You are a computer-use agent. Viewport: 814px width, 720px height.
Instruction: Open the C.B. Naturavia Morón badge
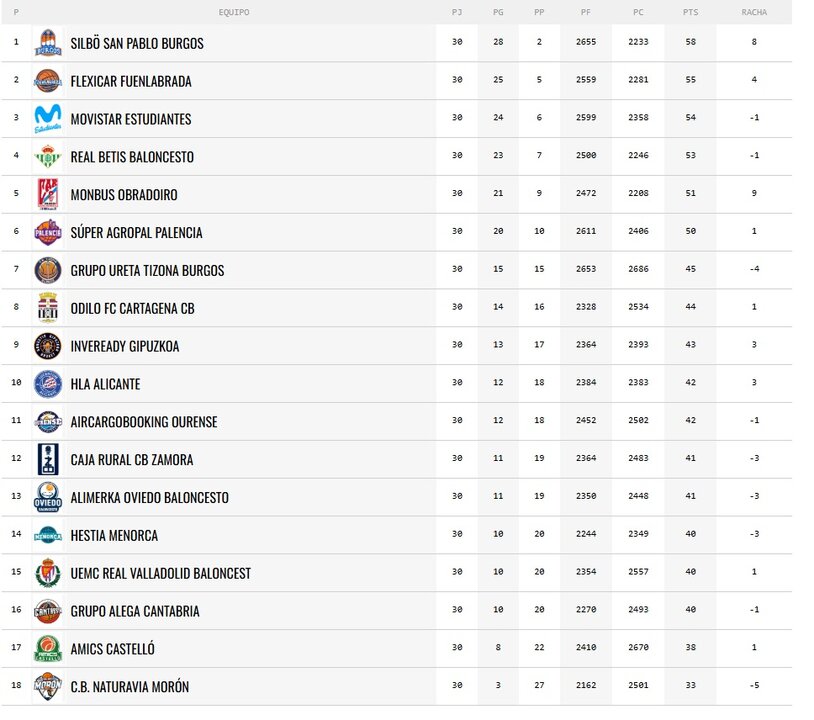click(x=48, y=686)
